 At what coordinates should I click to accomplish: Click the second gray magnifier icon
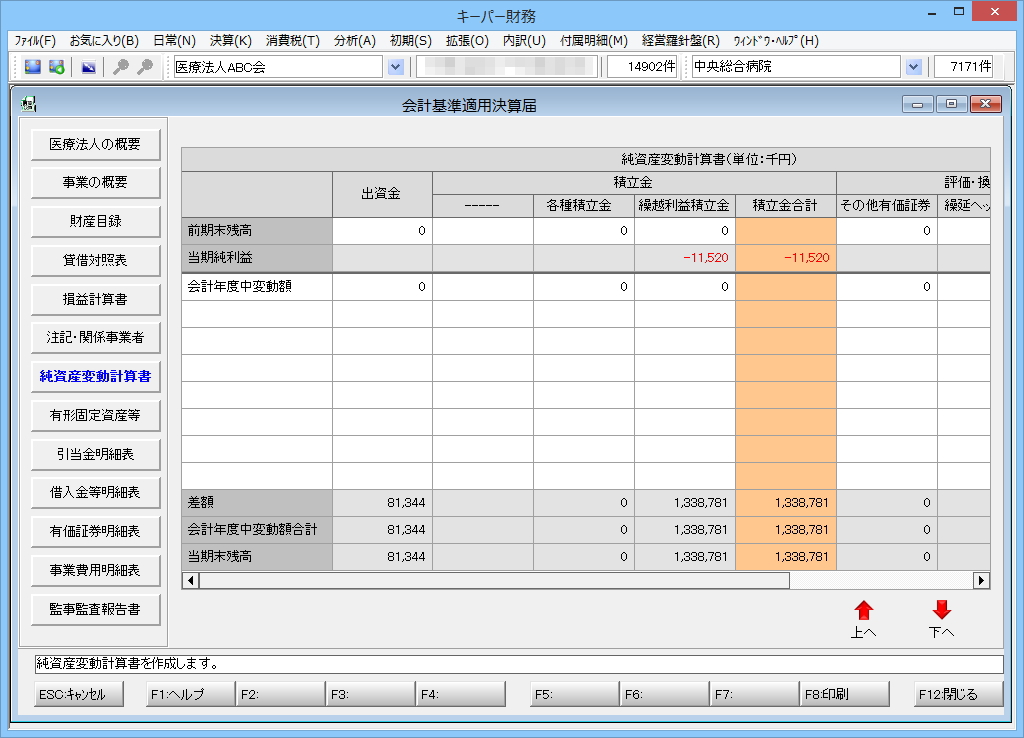pyautogui.click(x=145, y=67)
